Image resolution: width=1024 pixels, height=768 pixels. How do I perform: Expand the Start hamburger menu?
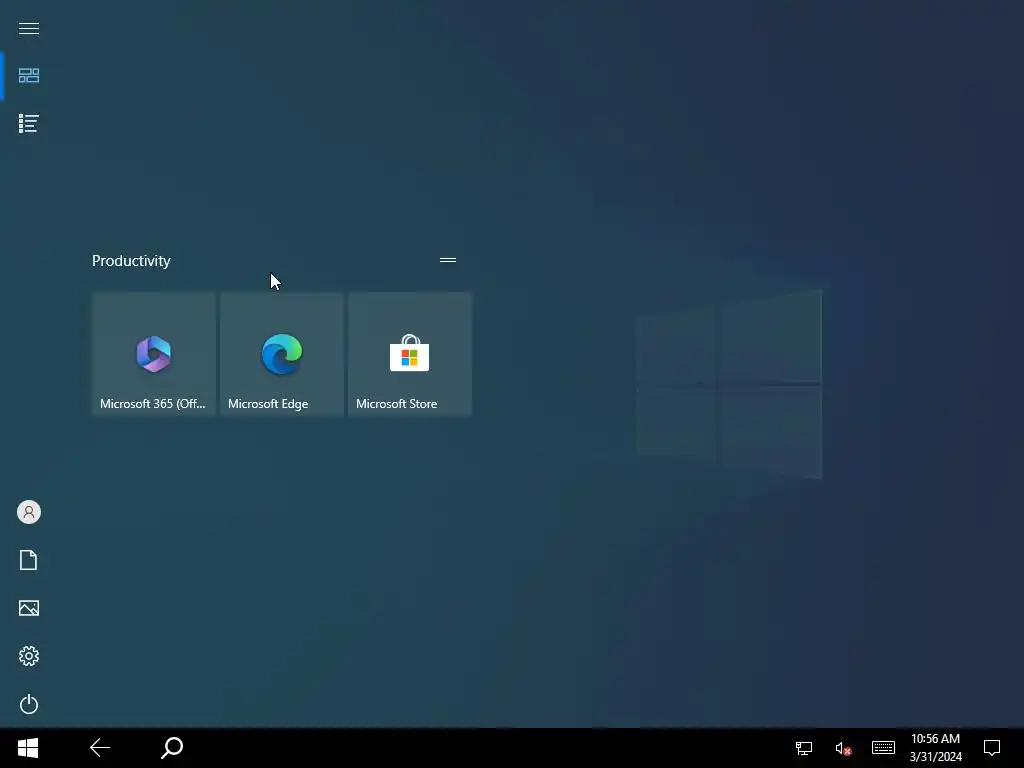pyautogui.click(x=29, y=28)
